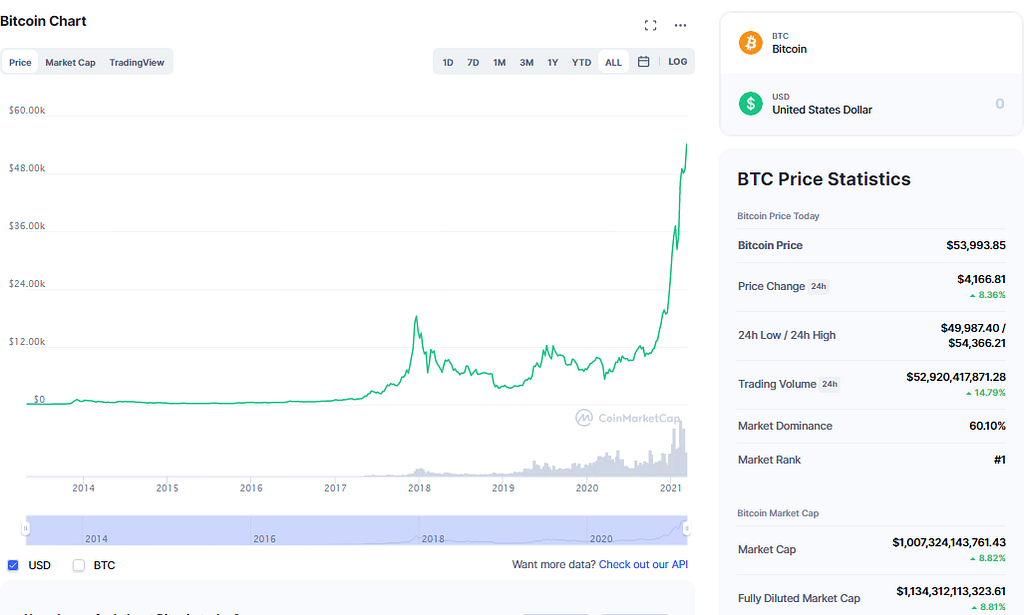Click the green USD dollar icon
Image resolution: width=1024 pixels, height=615 pixels.
(x=750, y=103)
